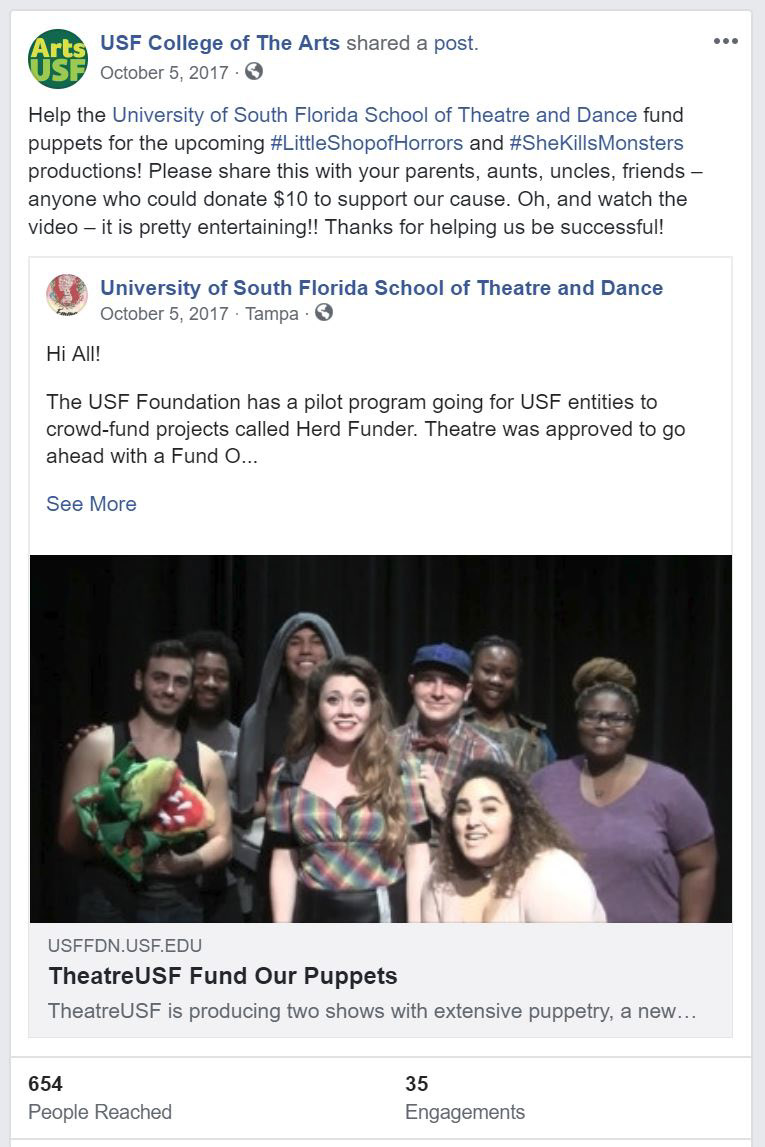
Task: Open the cast group photo thumbnail
Action: click(x=381, y=738)
